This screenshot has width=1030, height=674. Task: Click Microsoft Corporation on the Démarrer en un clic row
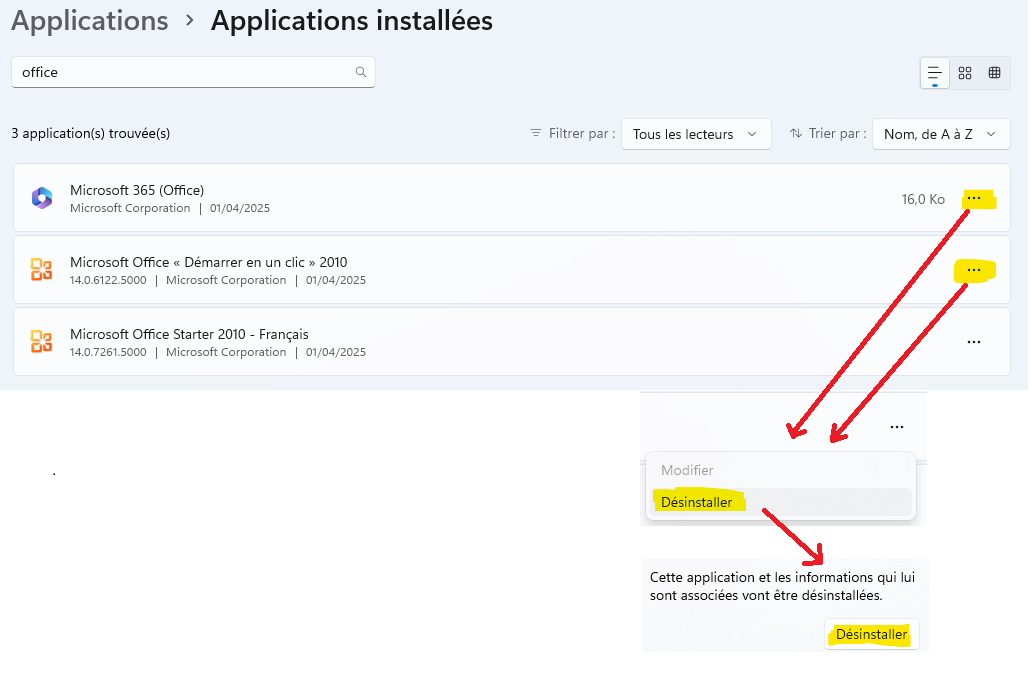(226, 281)
